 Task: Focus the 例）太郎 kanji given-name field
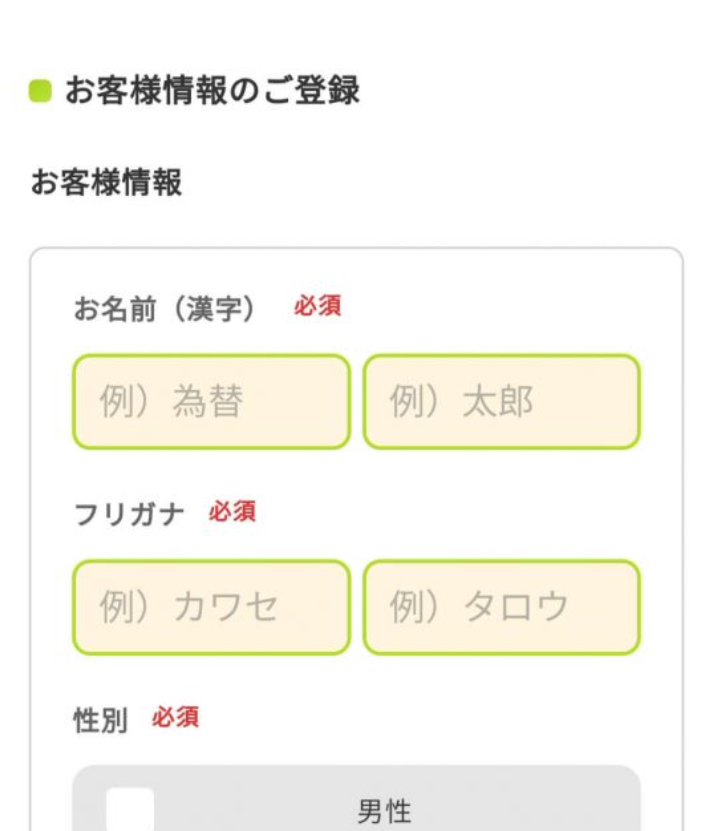[502, 401]
